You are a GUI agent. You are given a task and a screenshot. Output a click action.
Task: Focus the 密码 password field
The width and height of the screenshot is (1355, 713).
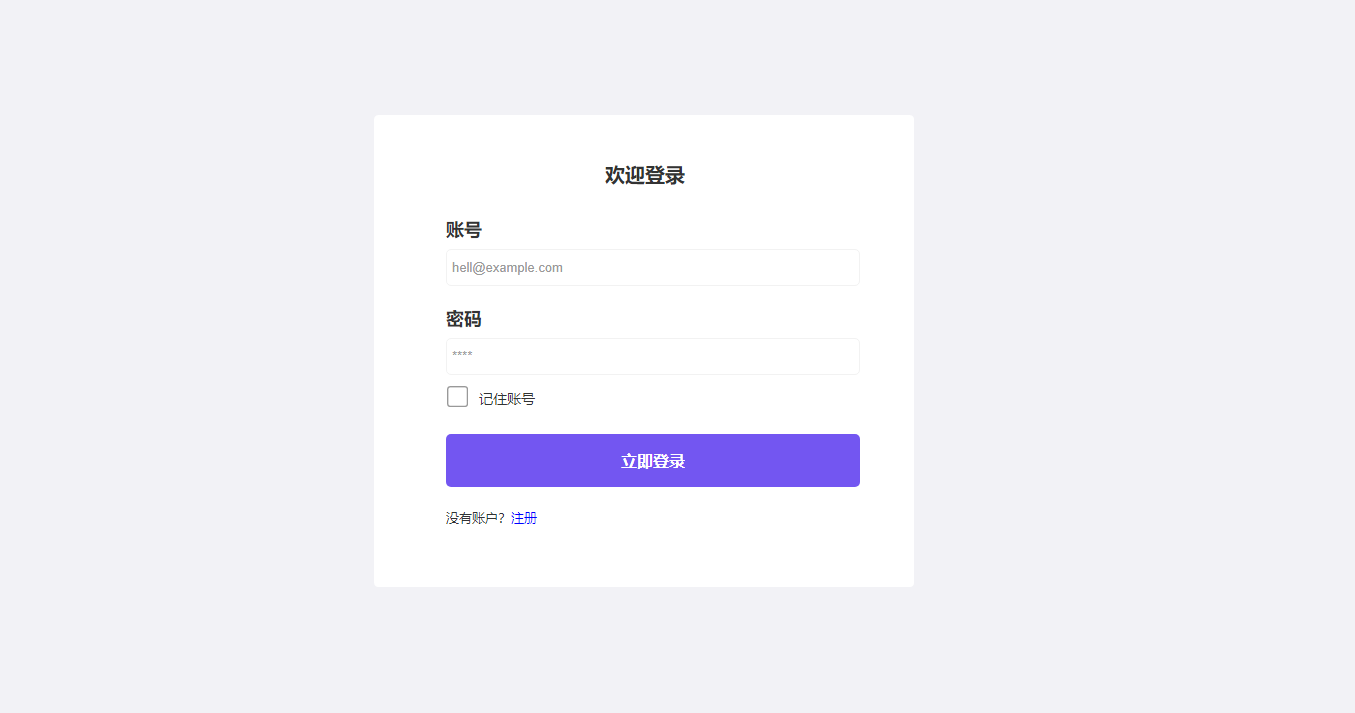[x=653, y=357]
